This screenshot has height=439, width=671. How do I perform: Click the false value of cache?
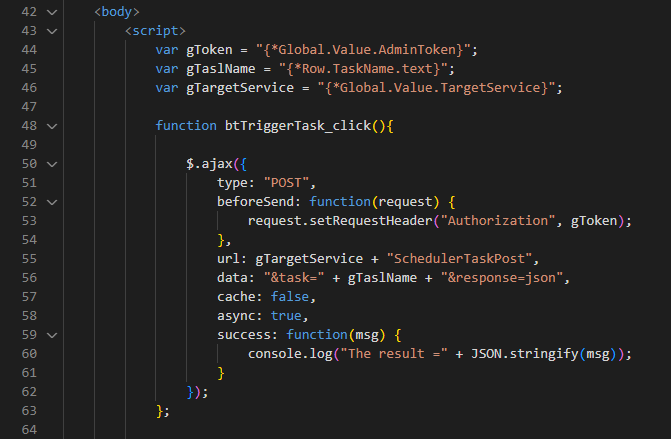pyautogui.click(x=290, y=297)
